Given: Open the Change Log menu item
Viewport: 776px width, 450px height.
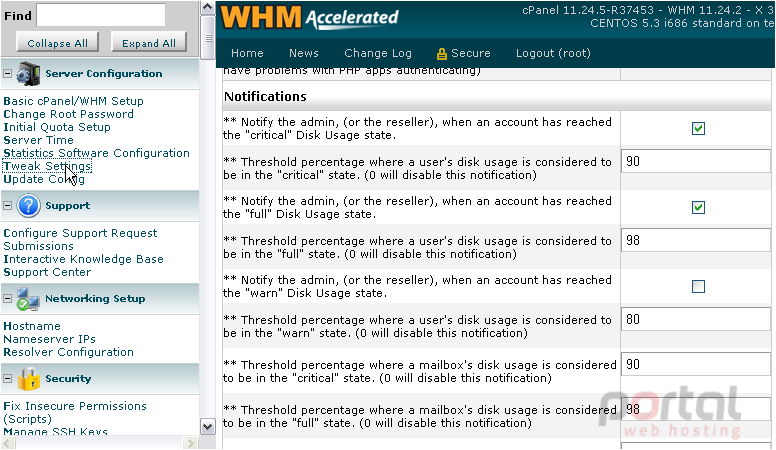Looking at the screenshot, I should tap(378, 53).
